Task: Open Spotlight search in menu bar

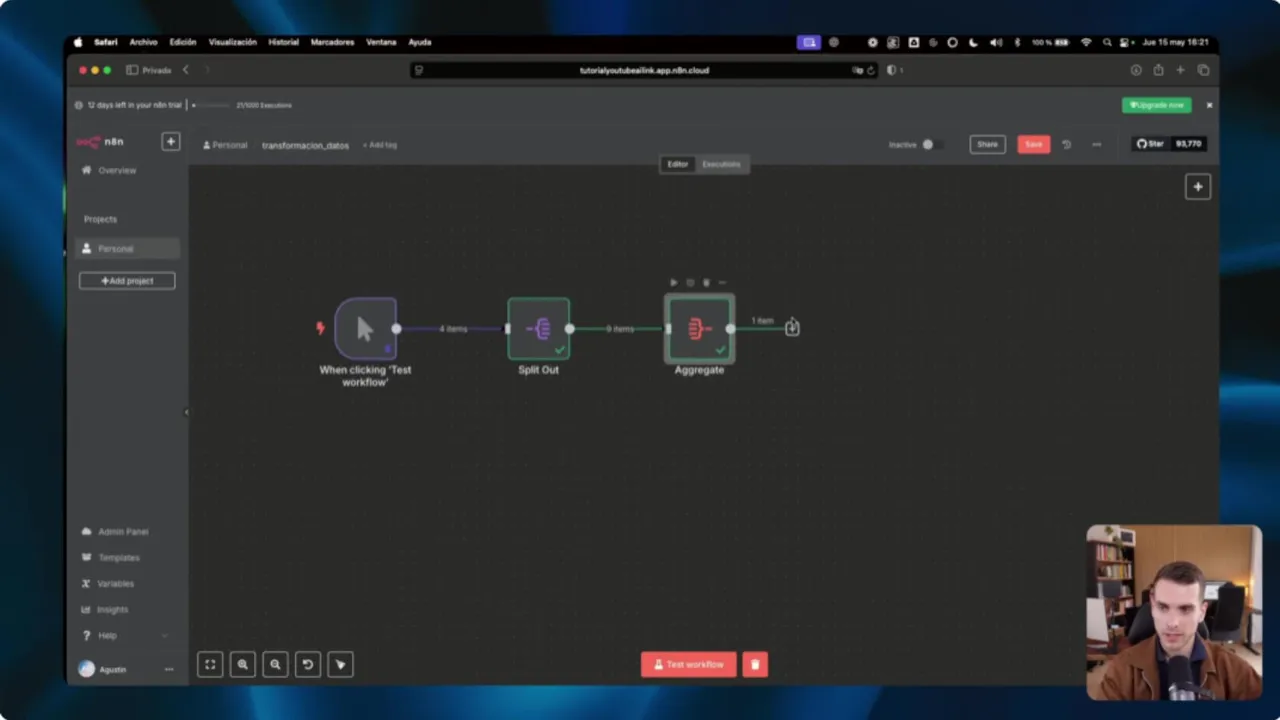Action: (x=1107, y=42)
